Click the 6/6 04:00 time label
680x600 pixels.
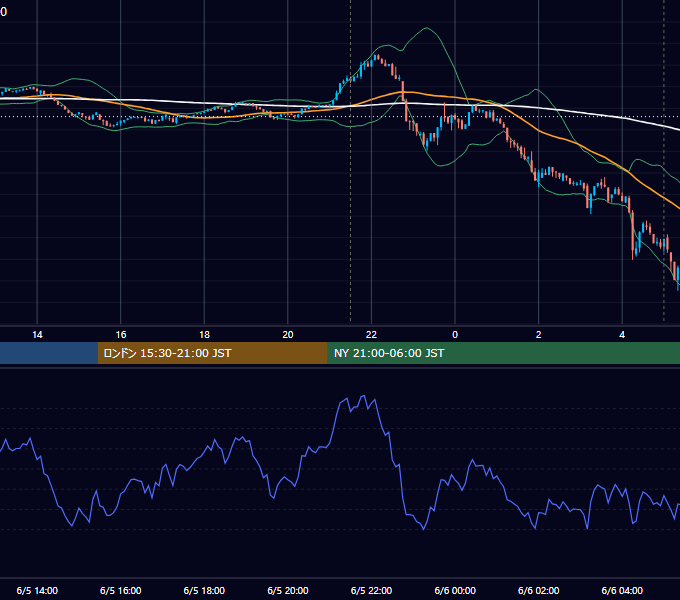(x=622, y=590)
